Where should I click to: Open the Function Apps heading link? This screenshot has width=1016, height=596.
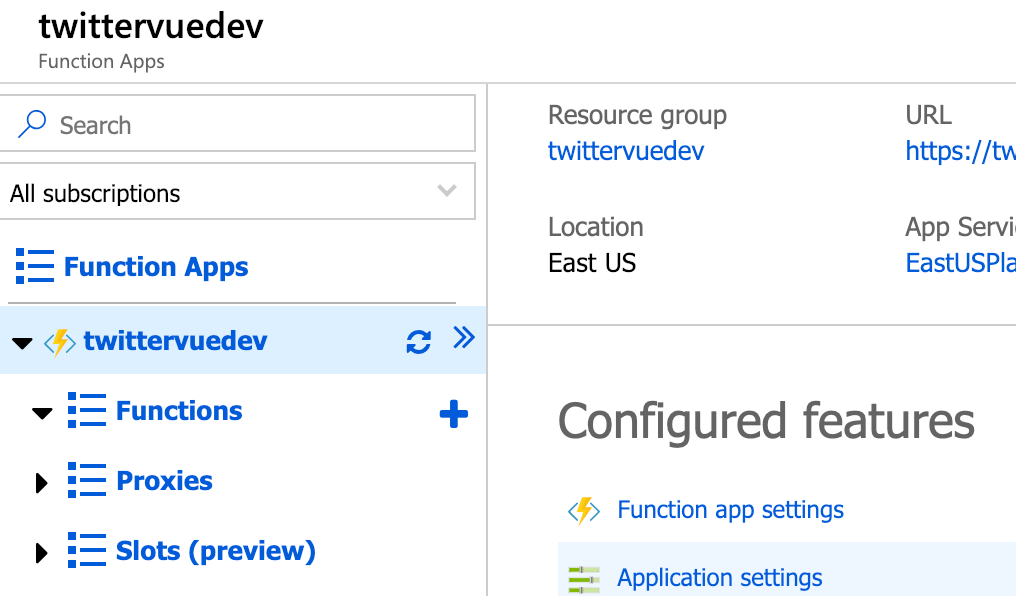click(x=156, y=267)
